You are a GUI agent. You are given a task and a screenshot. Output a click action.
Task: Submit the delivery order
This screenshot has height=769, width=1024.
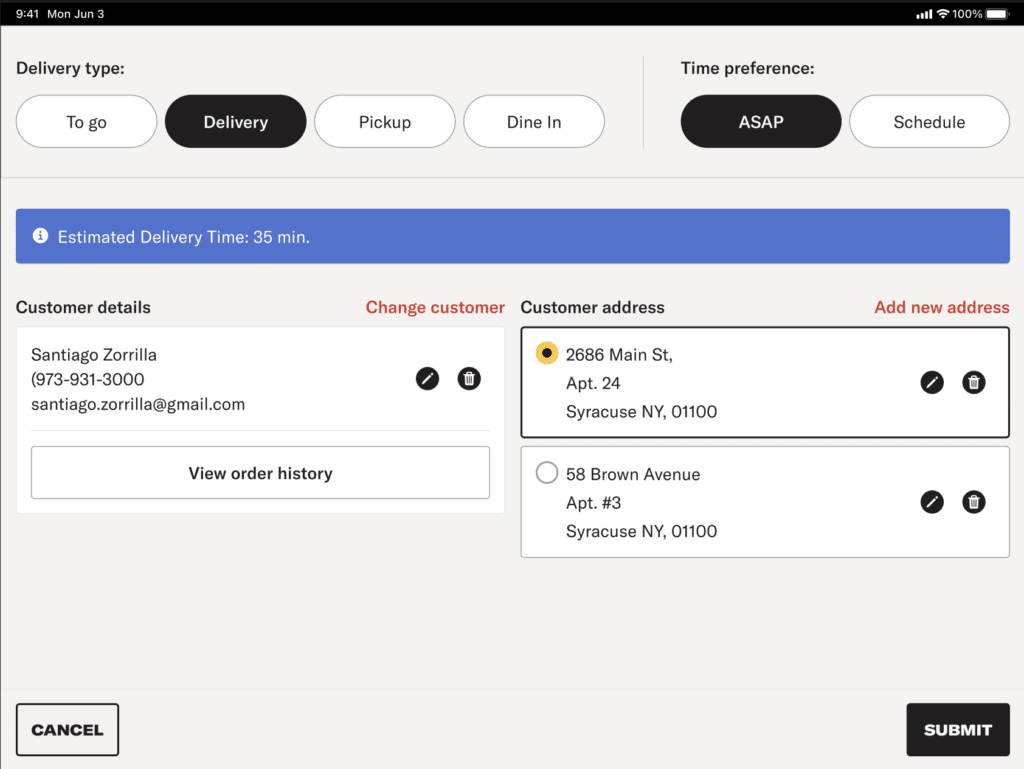(x=958, y=730)
